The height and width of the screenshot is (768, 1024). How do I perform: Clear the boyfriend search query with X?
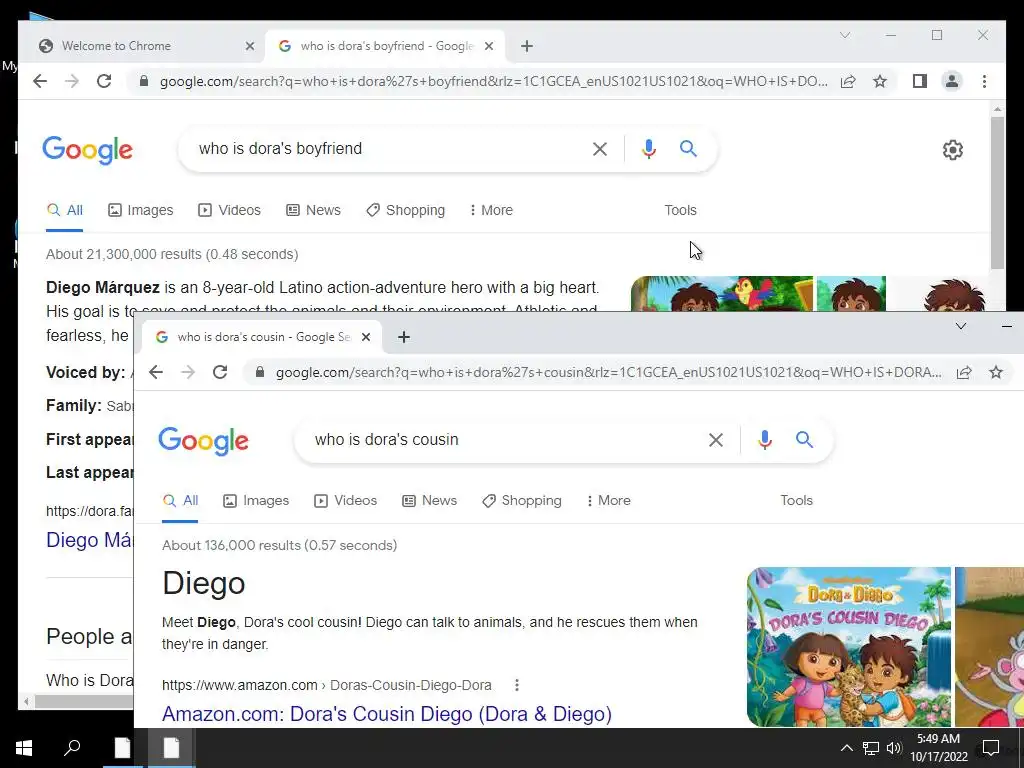(600, 149)
